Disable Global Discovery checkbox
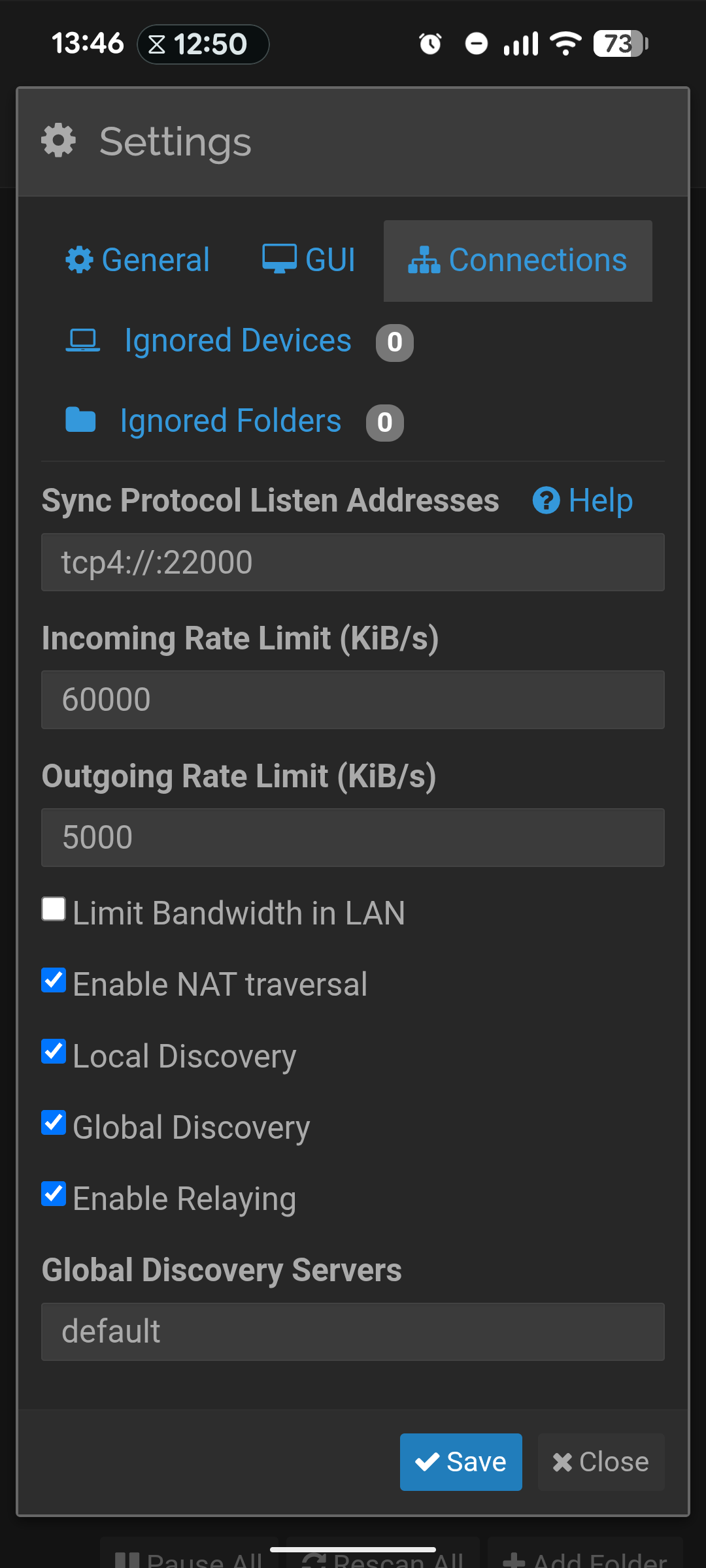The image size is (706, 1568). [x=54, y=1122]
